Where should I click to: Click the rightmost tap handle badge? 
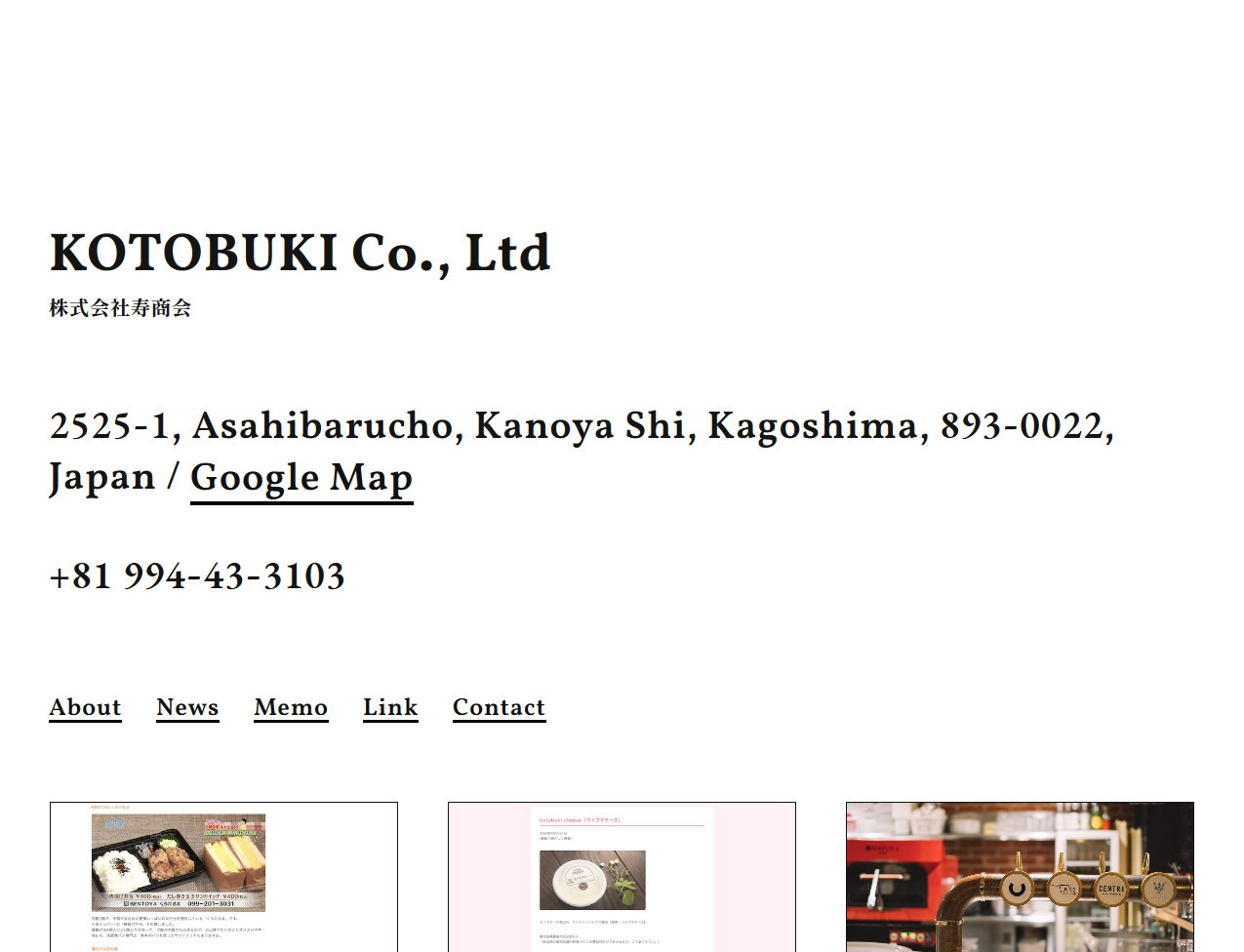(x=1157, y=890)
